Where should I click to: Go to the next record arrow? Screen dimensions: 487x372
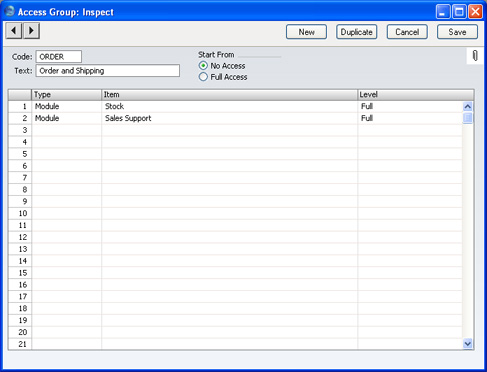(x=31, y=31)
